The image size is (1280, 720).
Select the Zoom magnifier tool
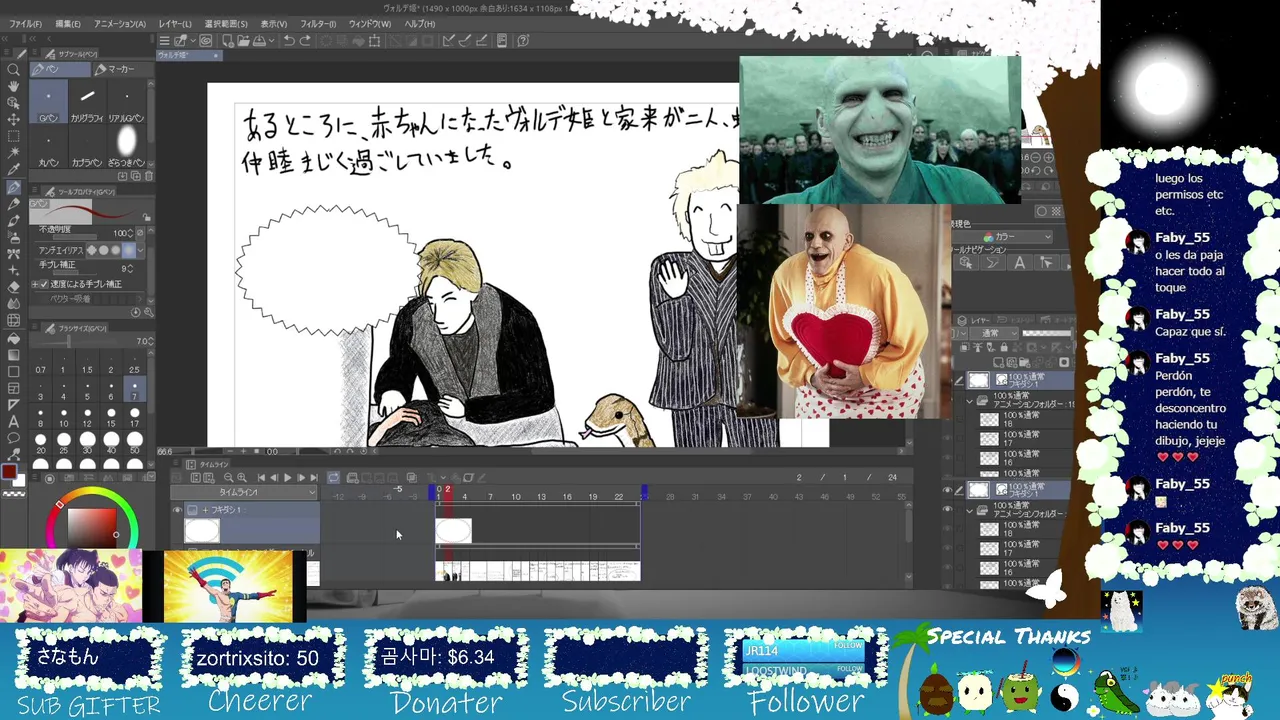tap(13, 70)
